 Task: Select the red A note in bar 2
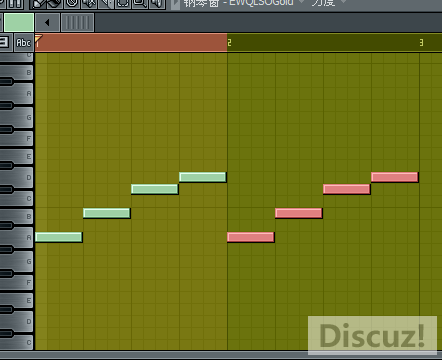tap(251, 237)
